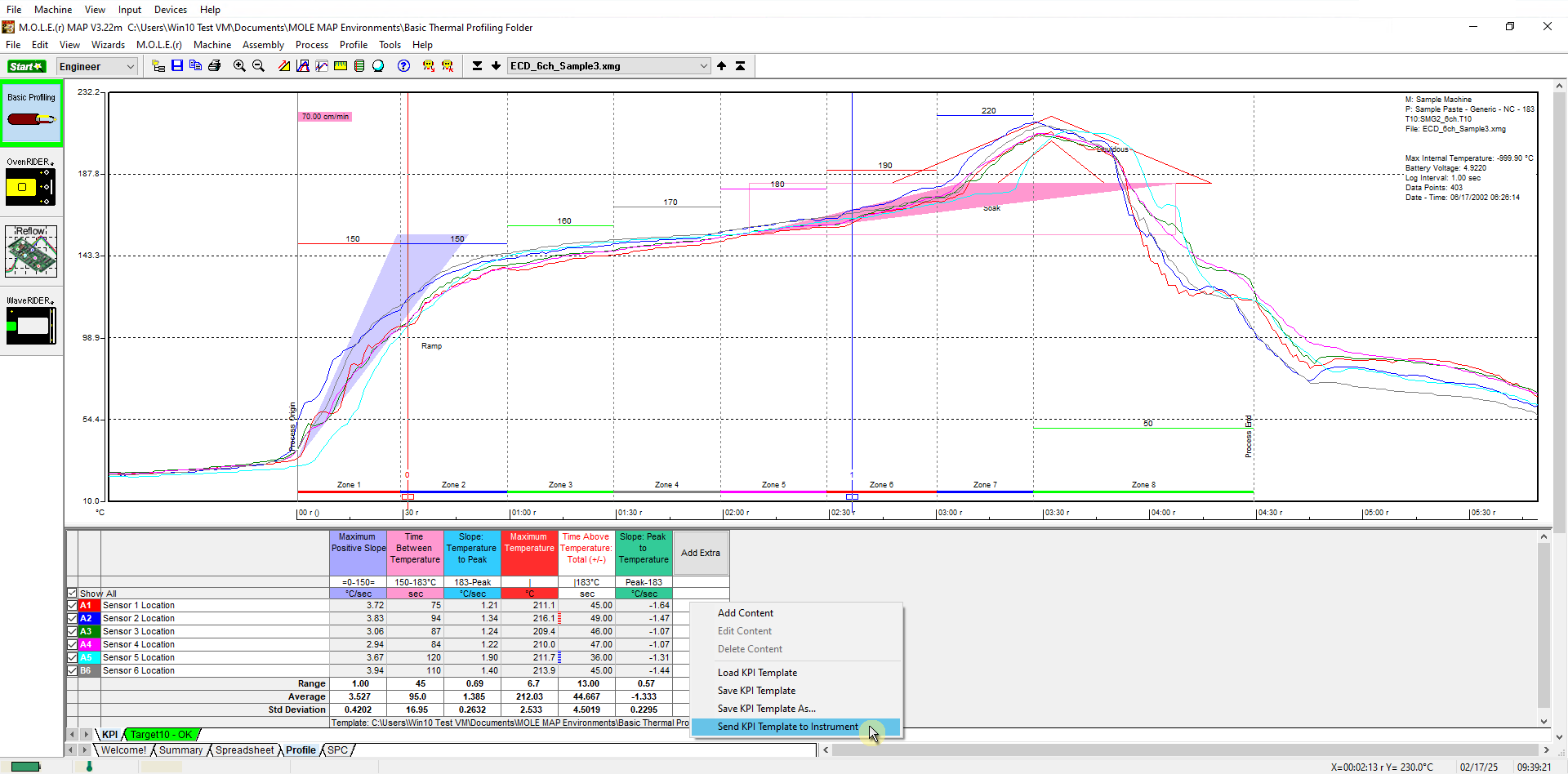Click the Zoom Out magnifier icon

coord(259,66)
